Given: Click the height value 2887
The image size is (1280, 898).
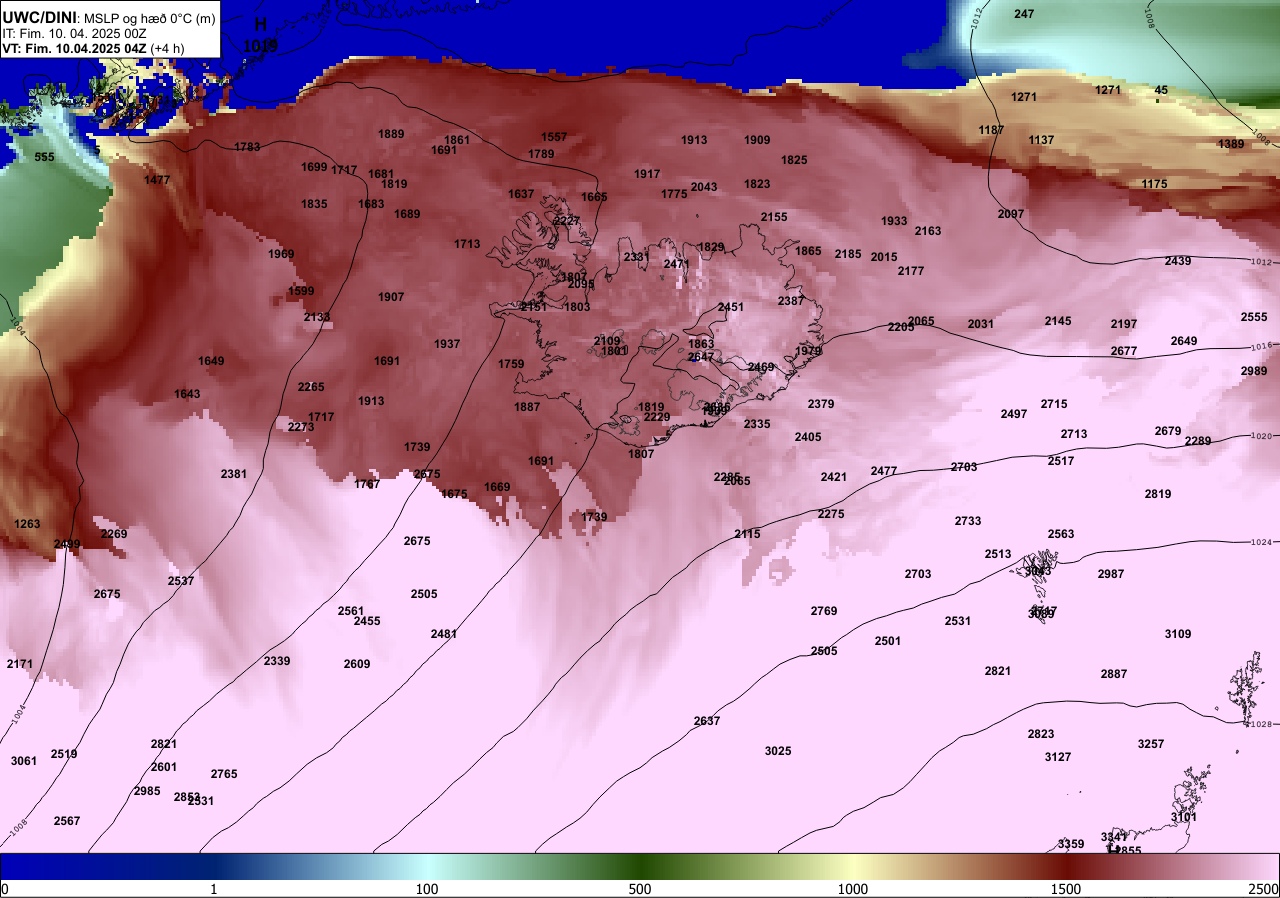Looking at the screenshot, I should coord(1114,674).
